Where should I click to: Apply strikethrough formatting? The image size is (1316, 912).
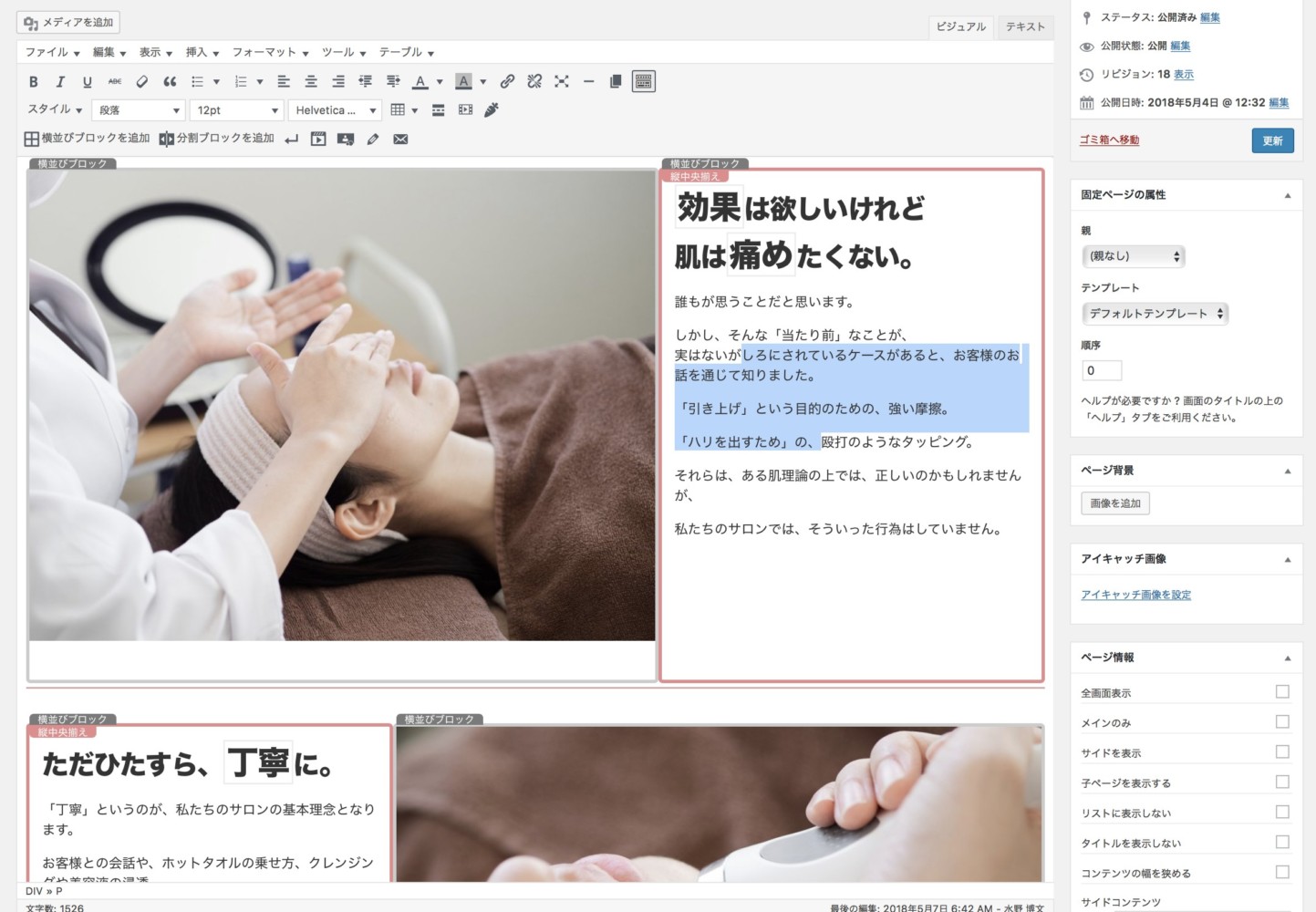tap(115, 82)
